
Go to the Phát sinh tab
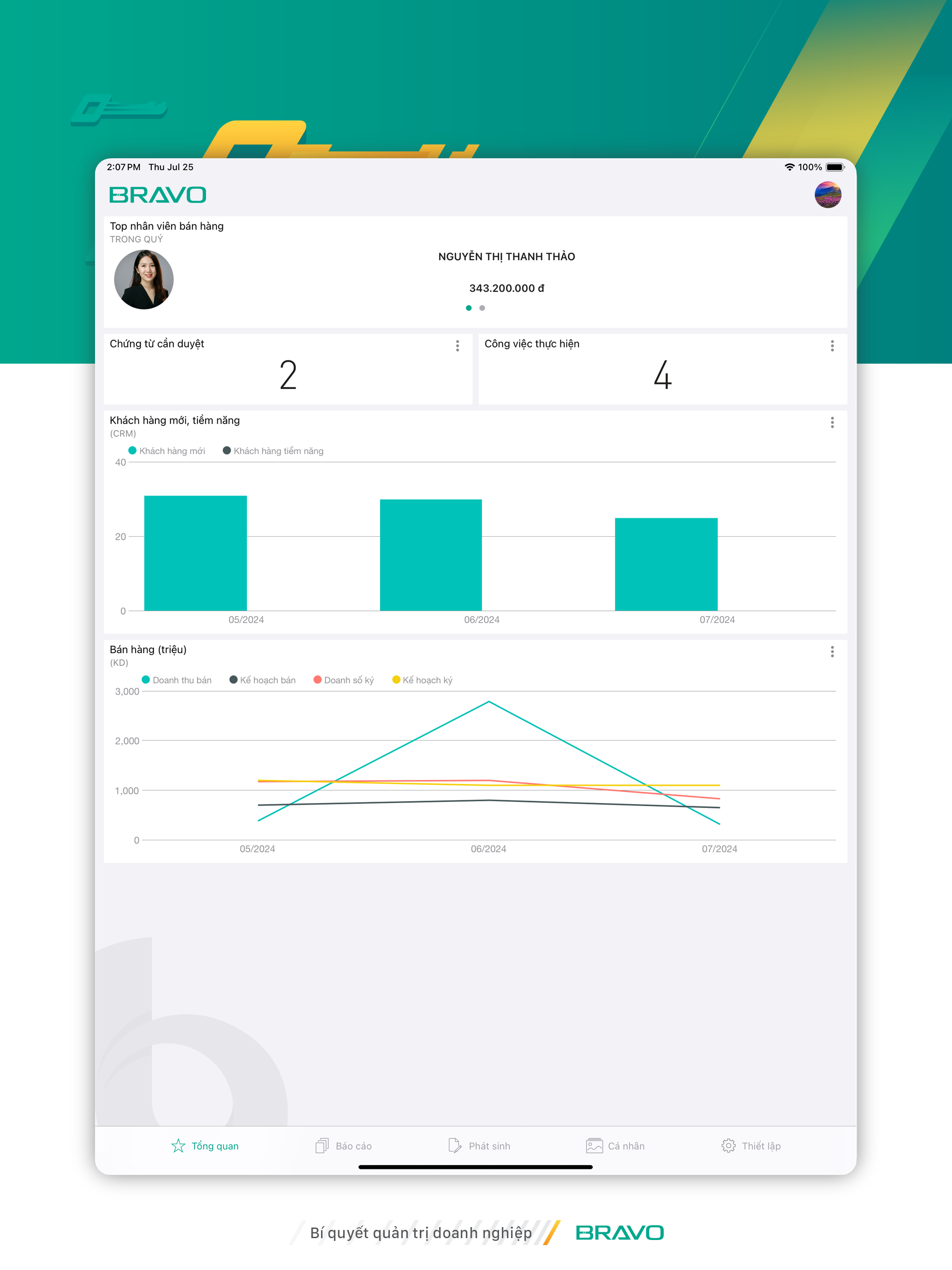pos(479,1146)
